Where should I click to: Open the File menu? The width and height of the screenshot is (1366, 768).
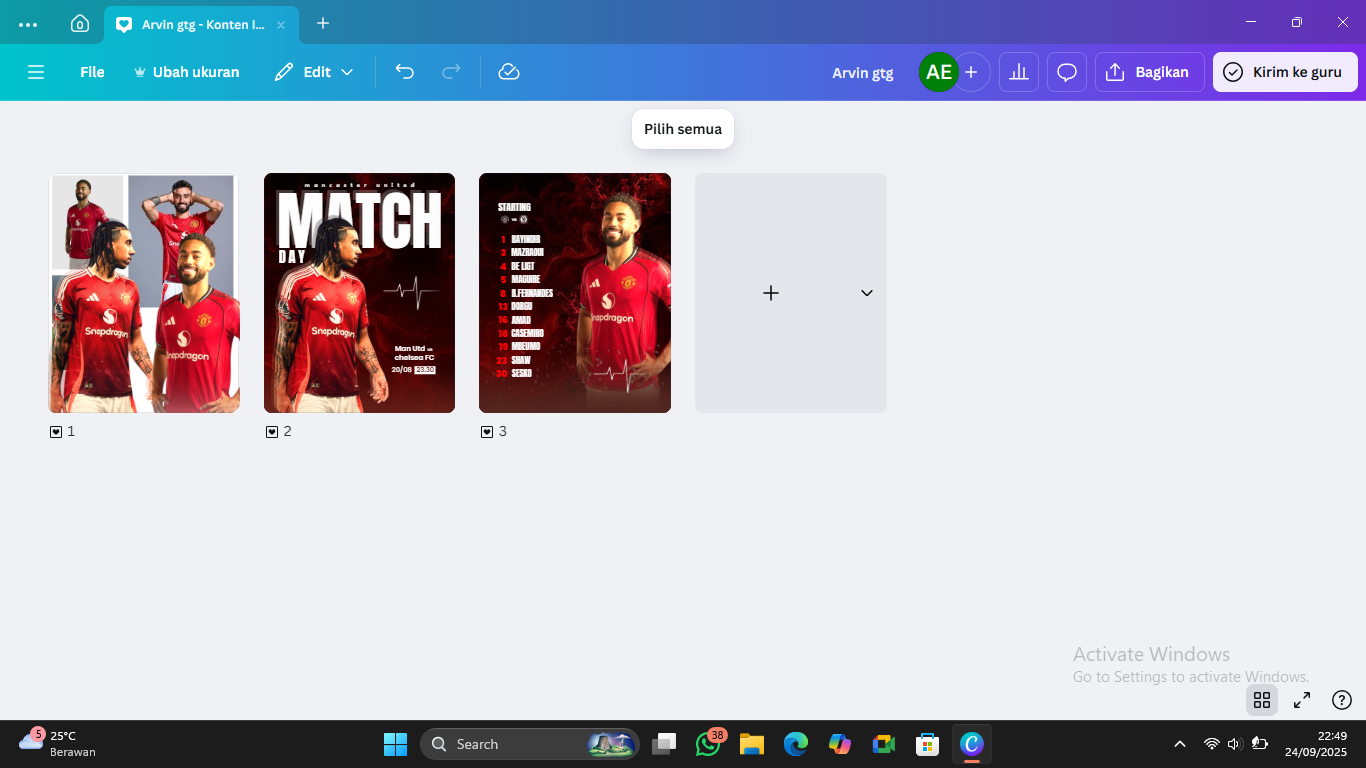[92, 72]
